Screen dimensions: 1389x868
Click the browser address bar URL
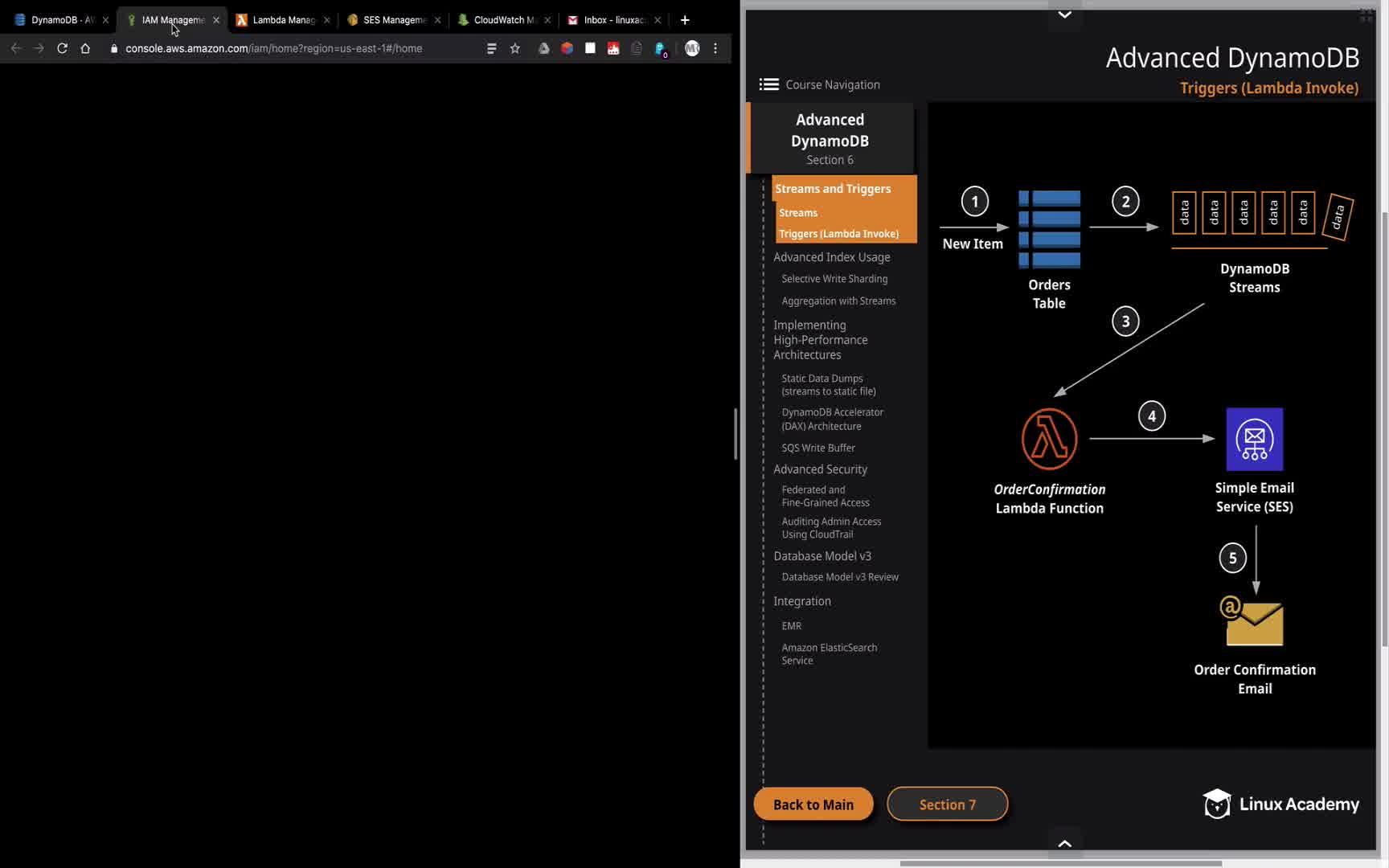point(273,48)
